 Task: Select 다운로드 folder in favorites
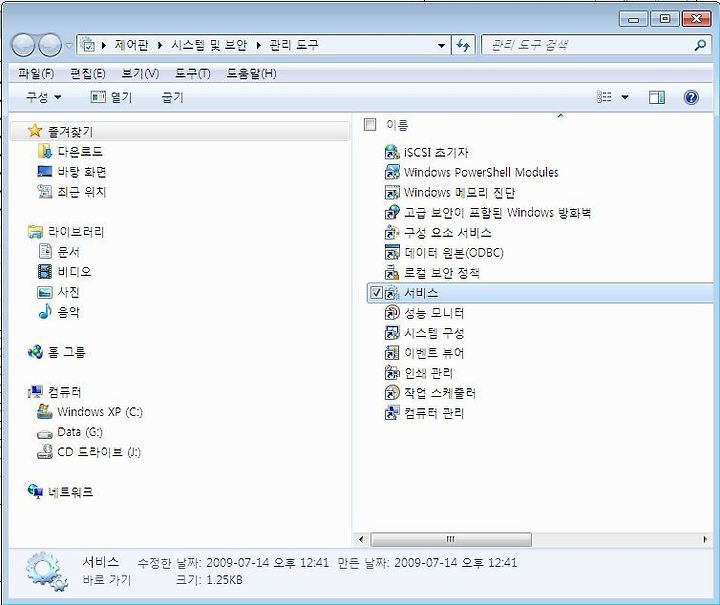70,151
